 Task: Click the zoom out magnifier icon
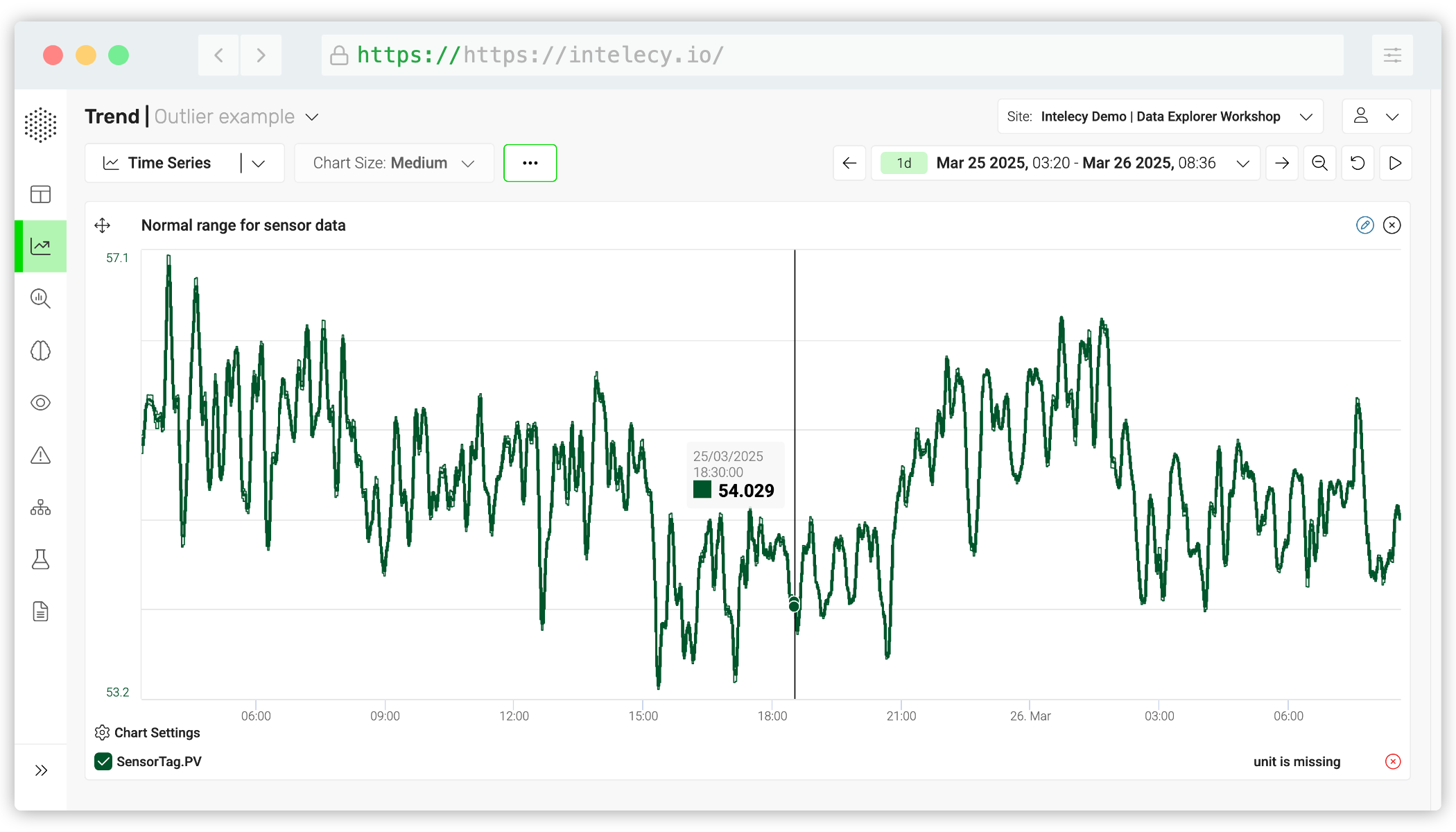tap(1319, 163)
